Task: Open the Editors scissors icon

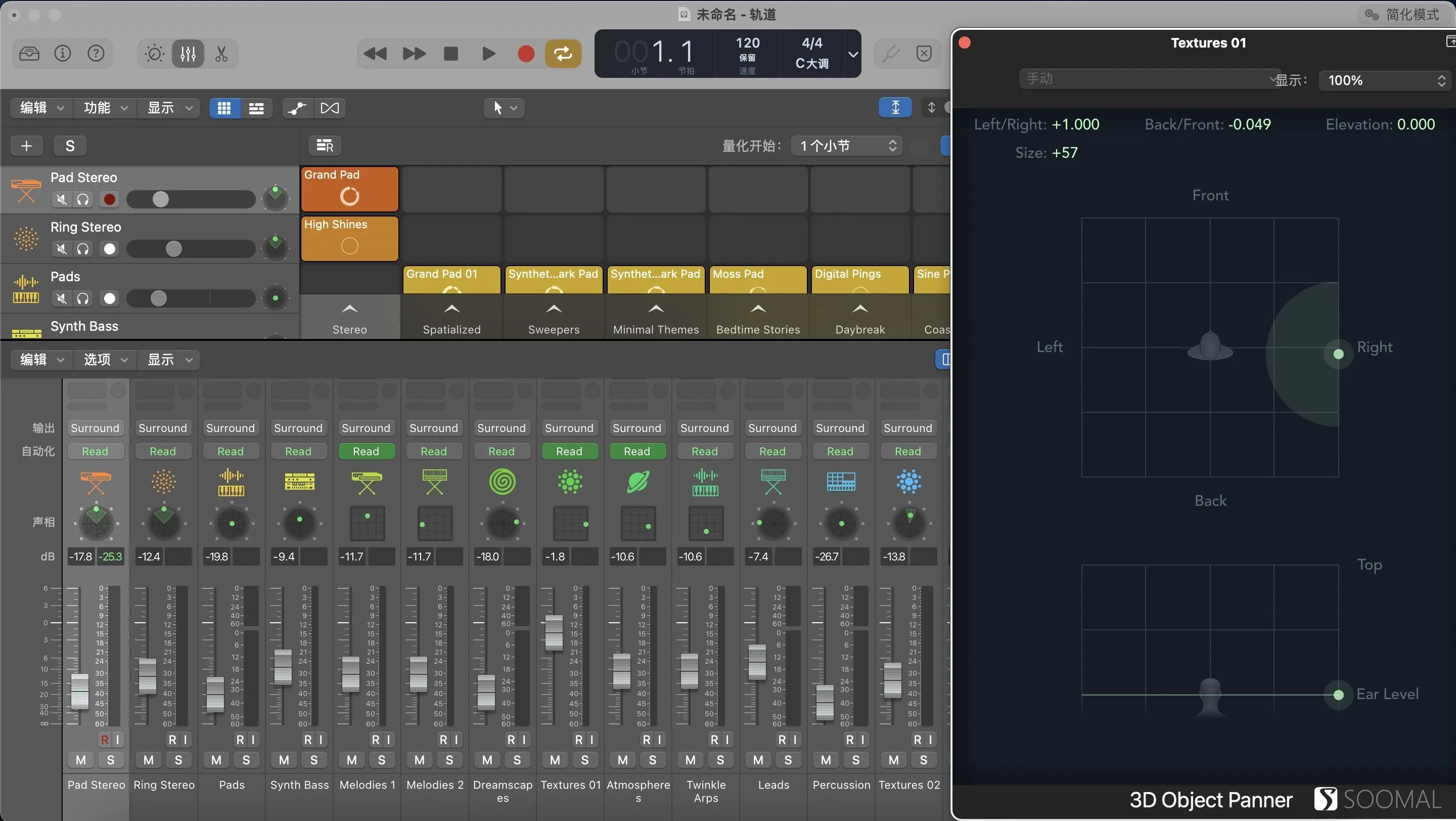Action: (221, 54)
